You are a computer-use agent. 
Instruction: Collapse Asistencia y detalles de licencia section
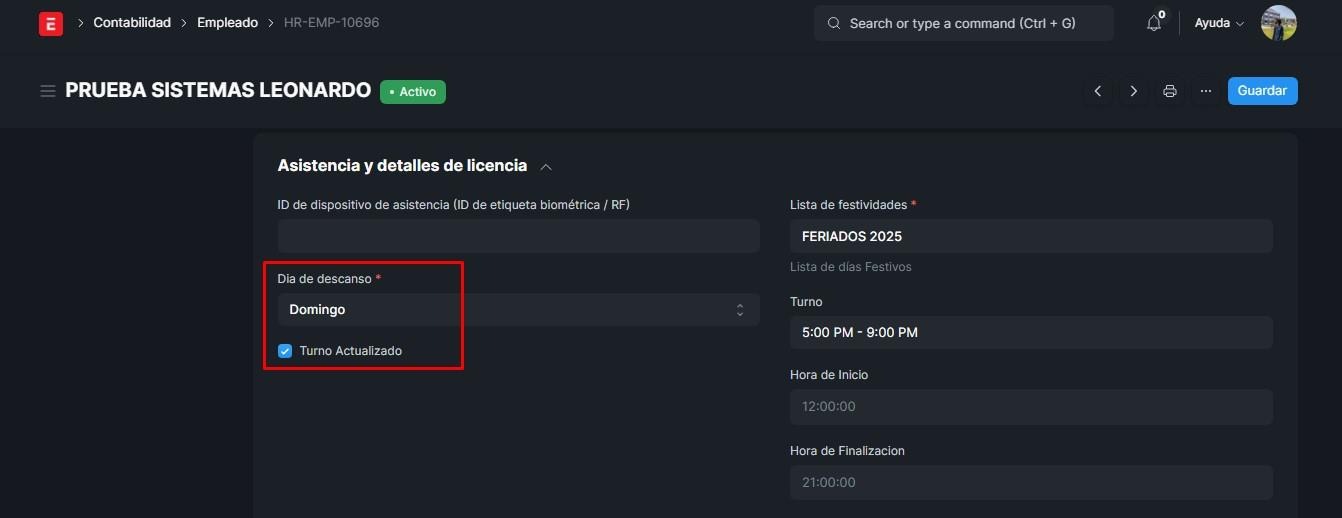(546, 166)
